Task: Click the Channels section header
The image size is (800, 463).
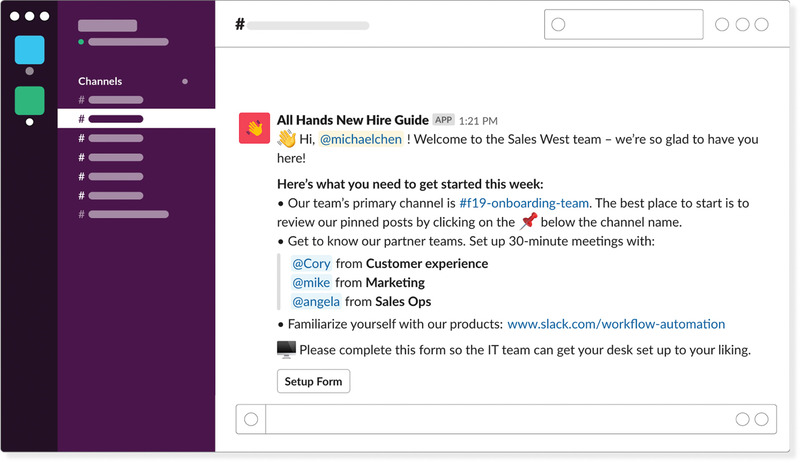Action: pos(100,81)
